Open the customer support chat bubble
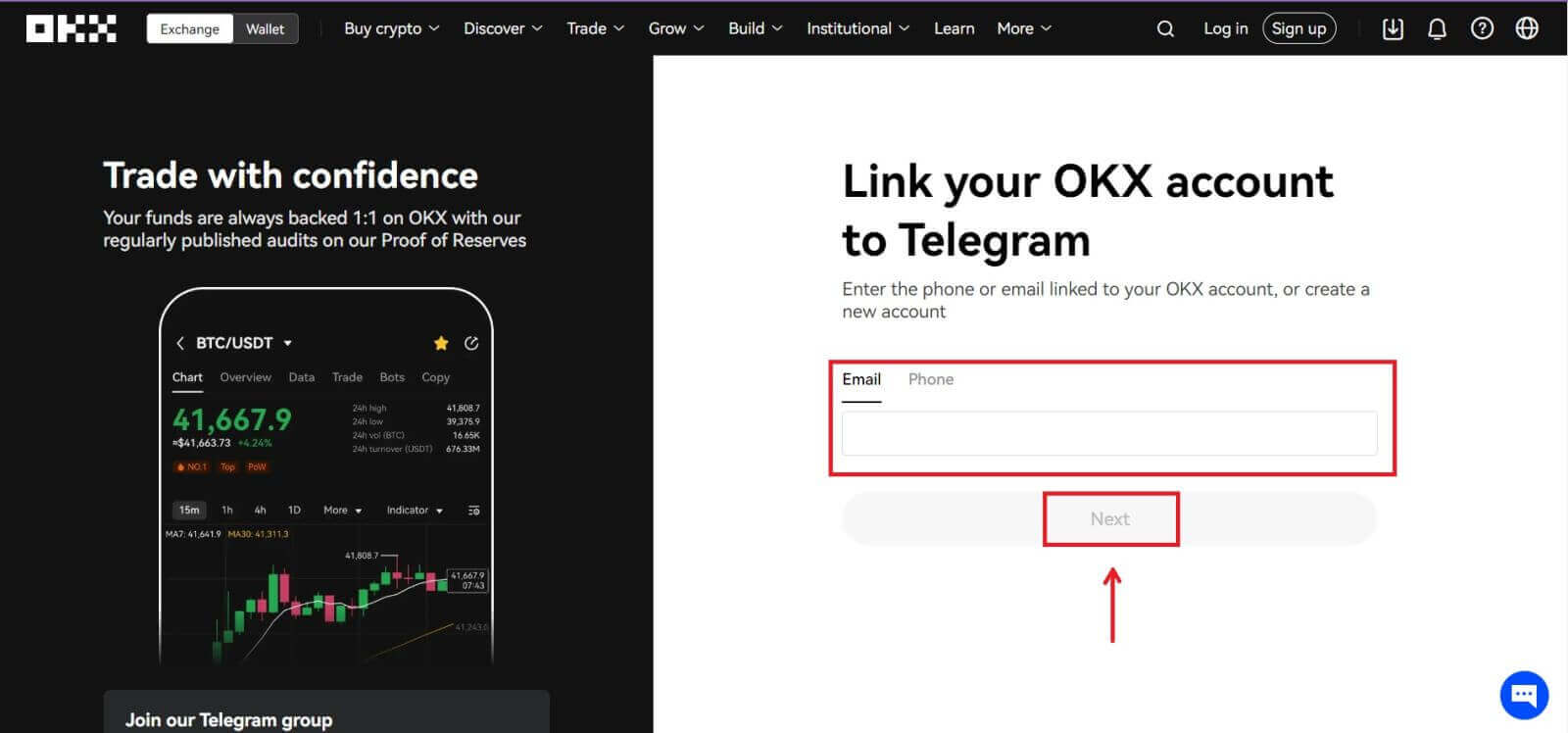This screenshot has width=1568, height=733. (x=1523, y=695)
